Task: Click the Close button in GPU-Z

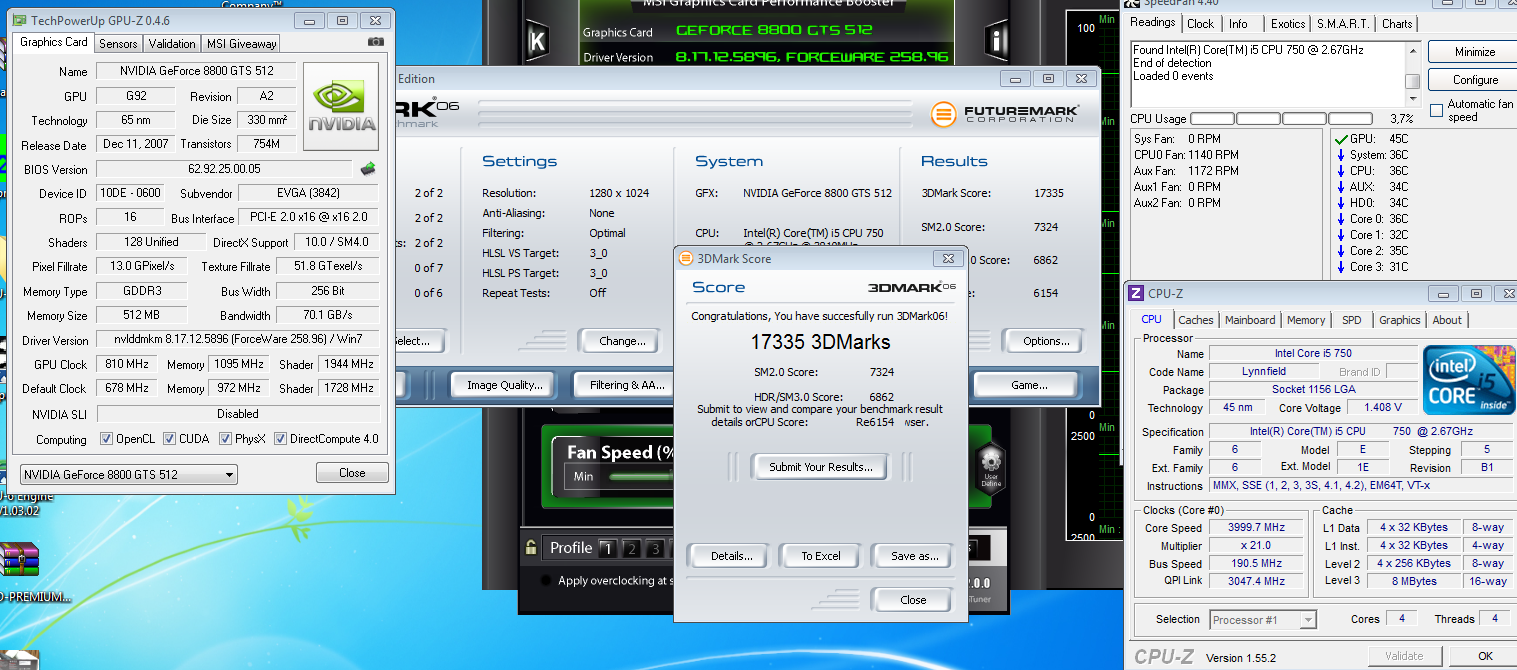Action: tap(352, 473)
